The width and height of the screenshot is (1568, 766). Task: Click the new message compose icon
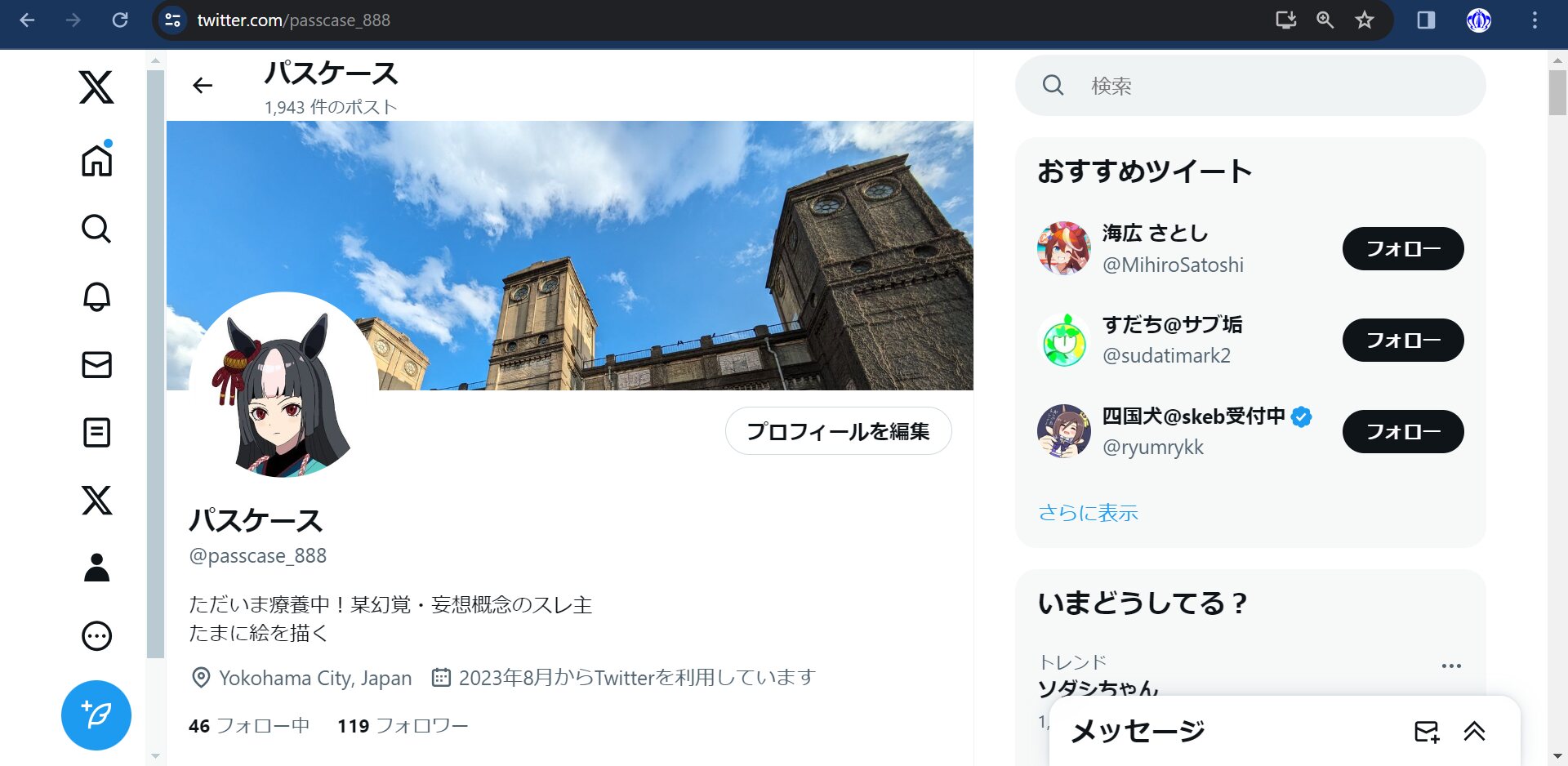pyautogui.click(x=1426, y=731)
